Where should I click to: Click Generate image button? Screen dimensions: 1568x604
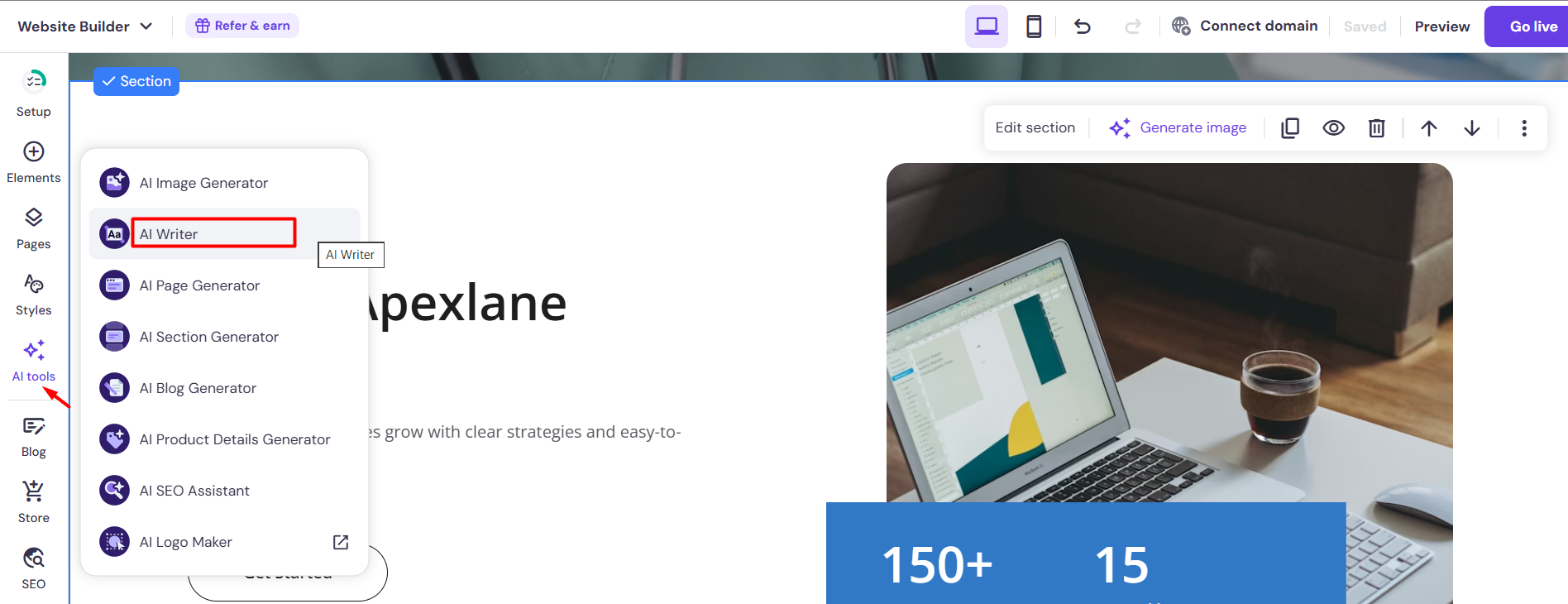(x=1178, y=127)
